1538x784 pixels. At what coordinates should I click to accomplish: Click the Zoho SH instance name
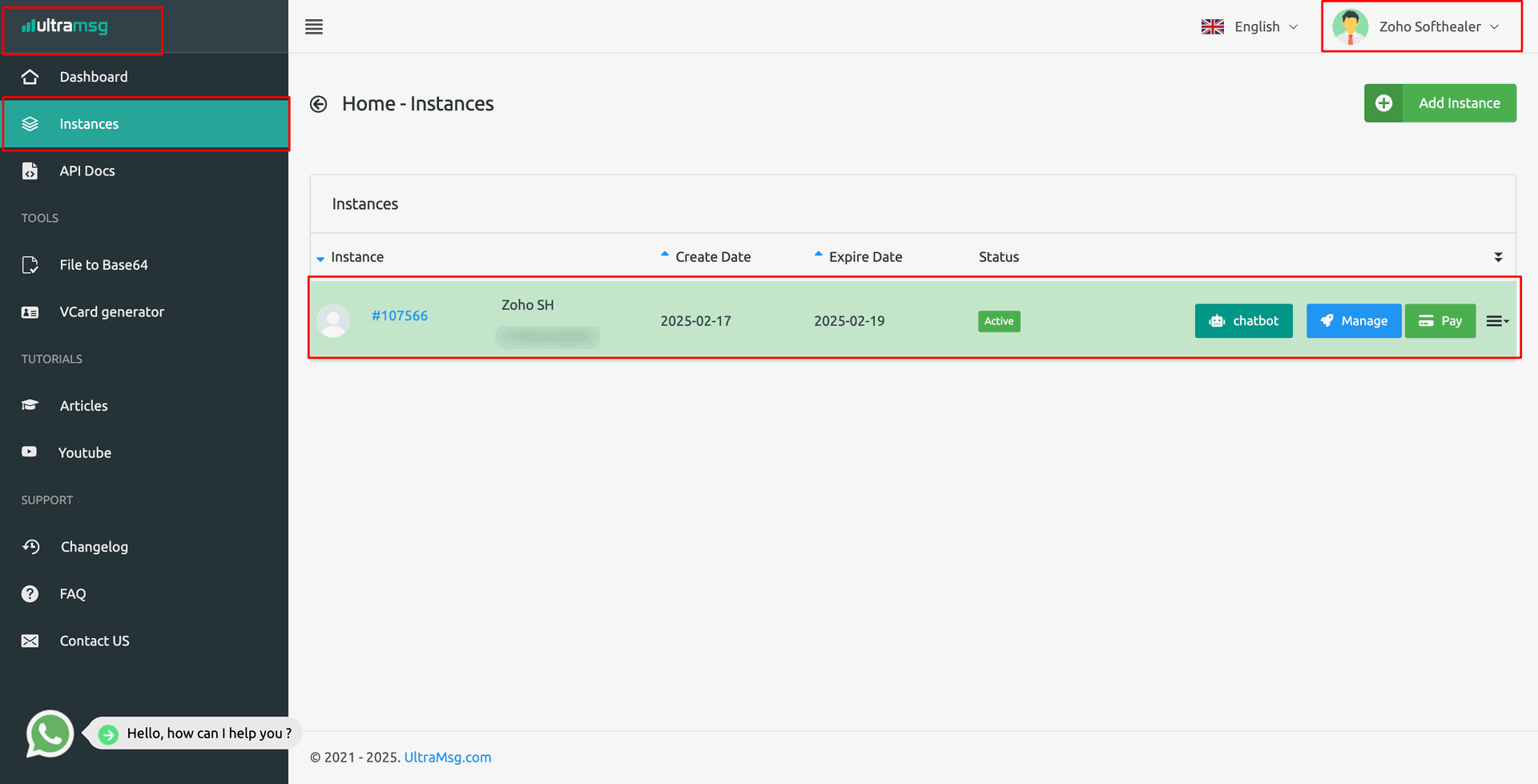pyautogui.click(x=528, y=305)
